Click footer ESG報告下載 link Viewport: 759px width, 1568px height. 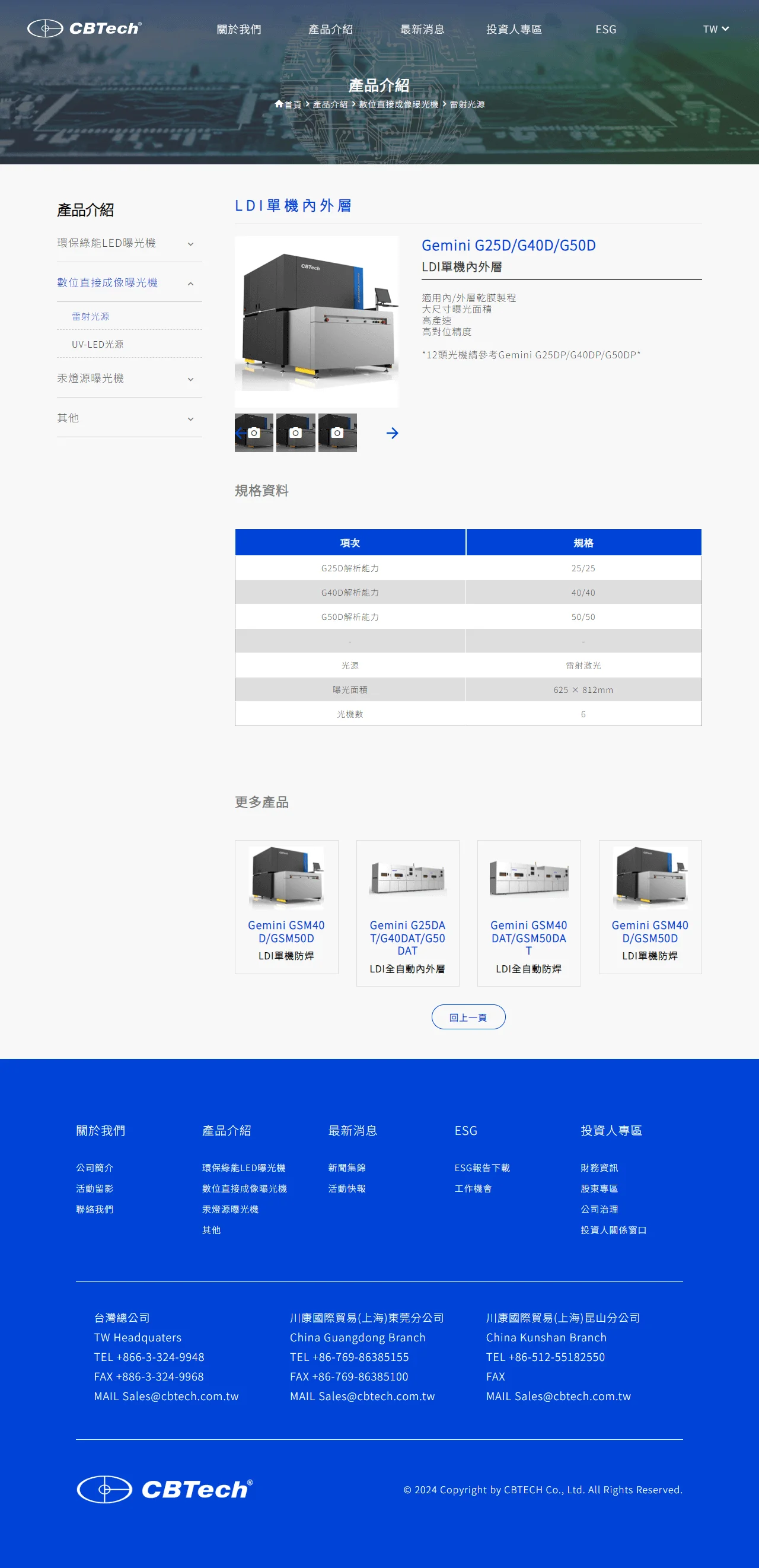482,1168
